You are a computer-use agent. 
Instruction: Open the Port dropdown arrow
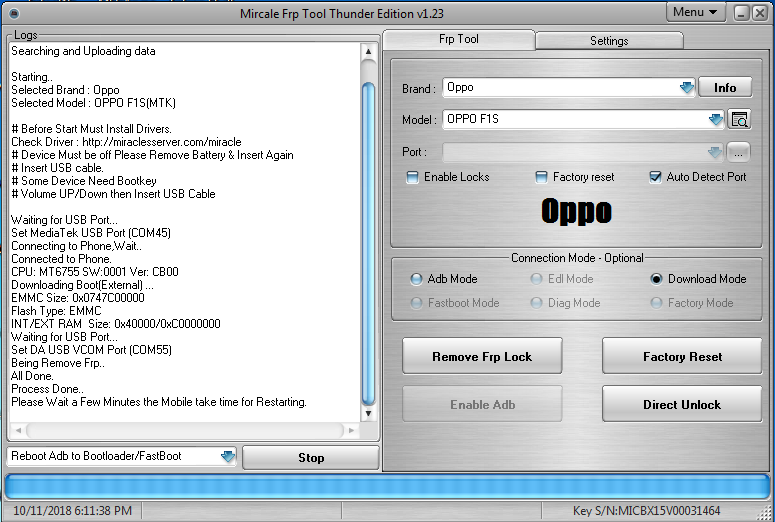click(x=715, y=152)
